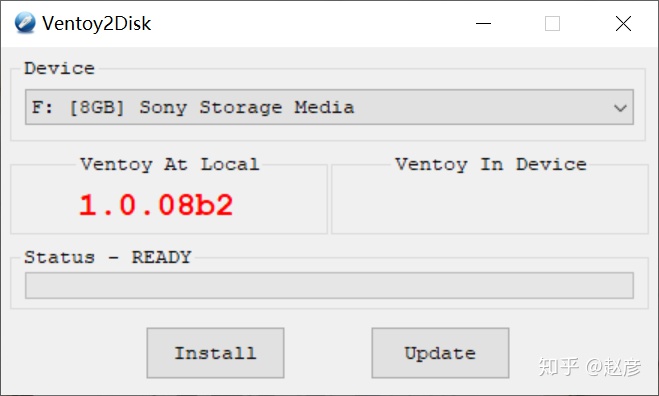Click the empty Ventoy In Device box
The width and height of the screenshot is (659, 396).
490,202
